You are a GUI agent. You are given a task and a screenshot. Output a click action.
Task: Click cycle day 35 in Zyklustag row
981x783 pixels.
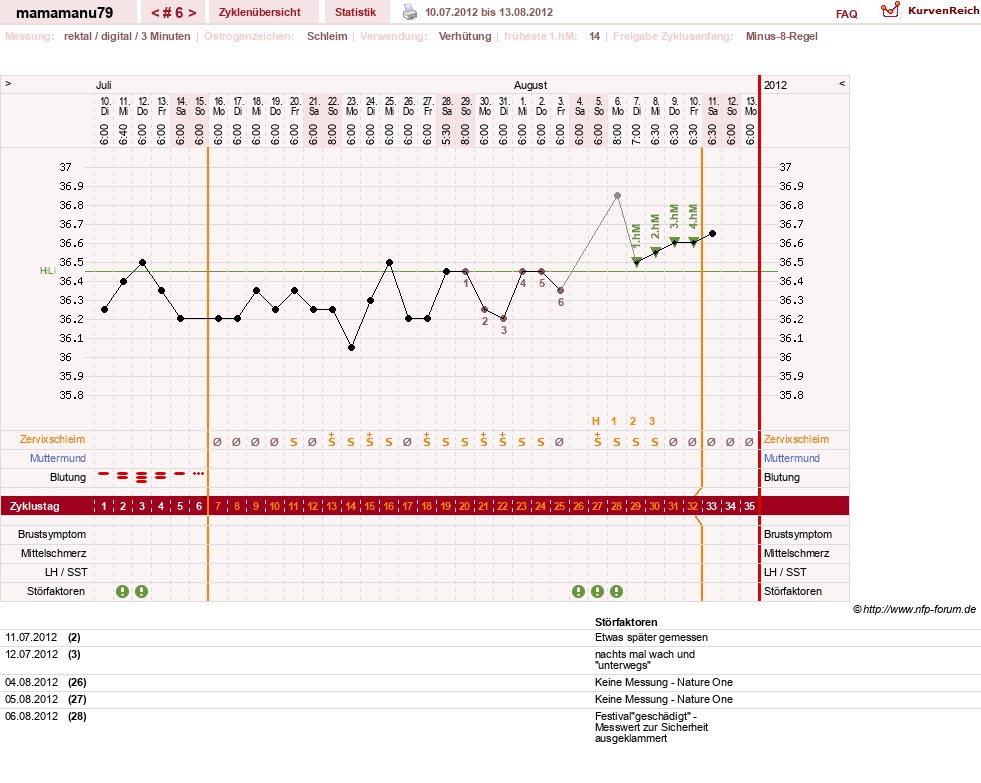[x=750, y=506]
